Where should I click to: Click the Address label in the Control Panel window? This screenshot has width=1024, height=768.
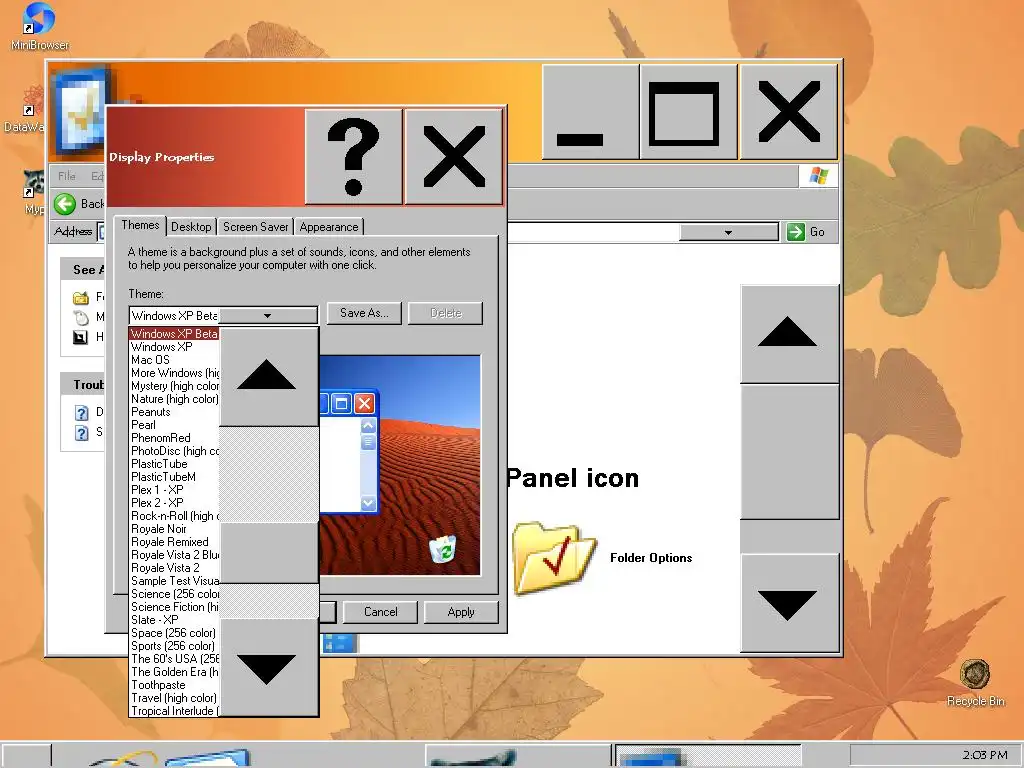(x=73, y=231)
